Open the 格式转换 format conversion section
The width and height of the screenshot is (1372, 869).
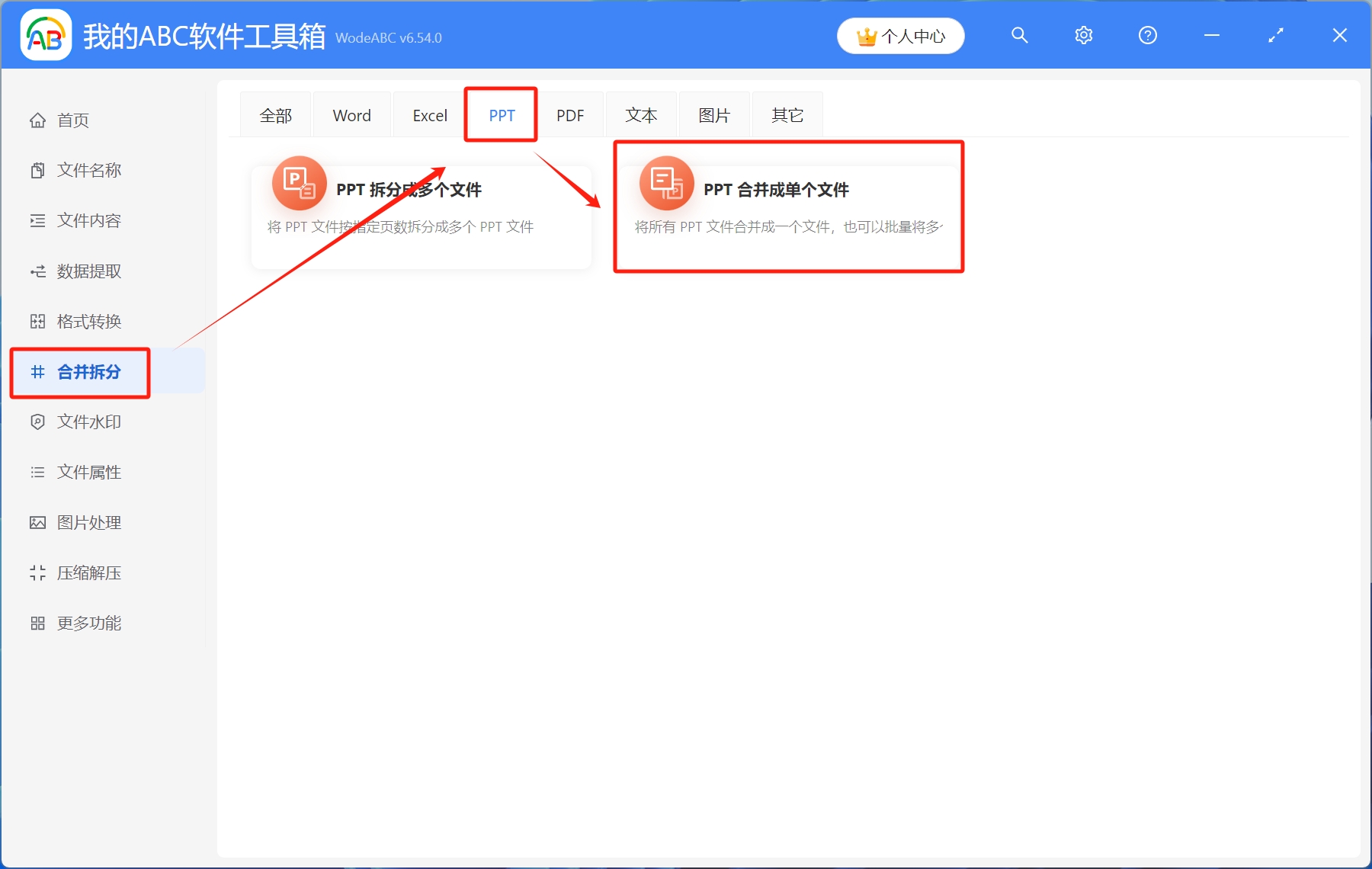click(x=89, y=321)
